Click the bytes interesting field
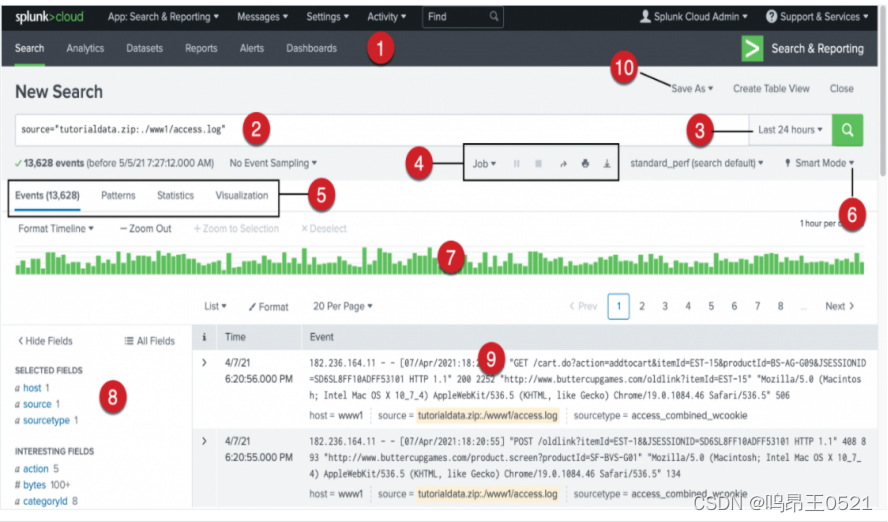The height and width of the screenshot is (522, 888). coord(35,485)
